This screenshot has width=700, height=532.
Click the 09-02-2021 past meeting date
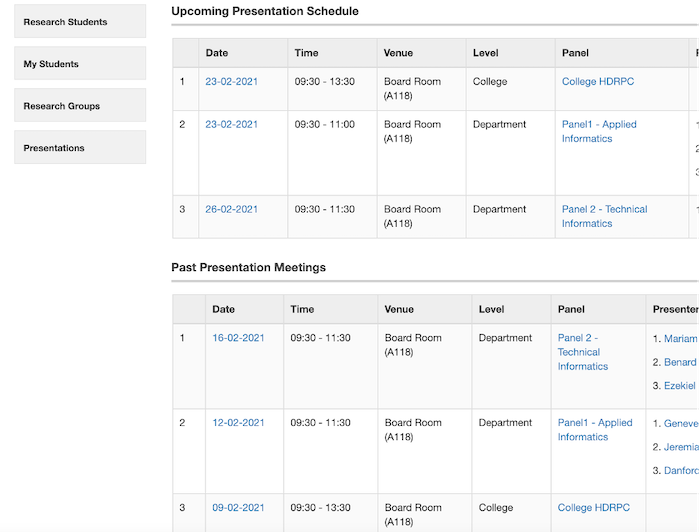[238, 508]
